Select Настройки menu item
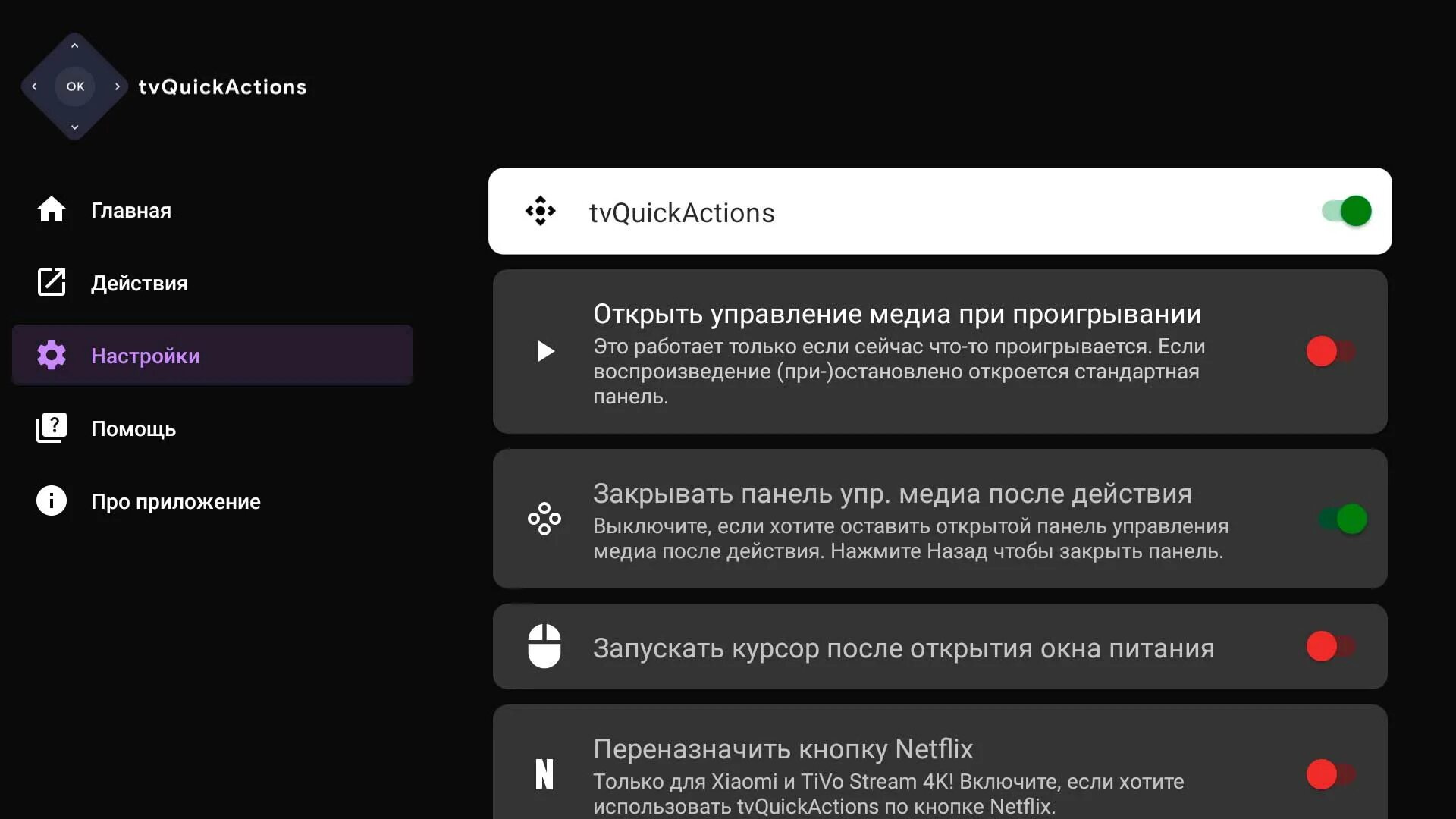 pos(212,355)
